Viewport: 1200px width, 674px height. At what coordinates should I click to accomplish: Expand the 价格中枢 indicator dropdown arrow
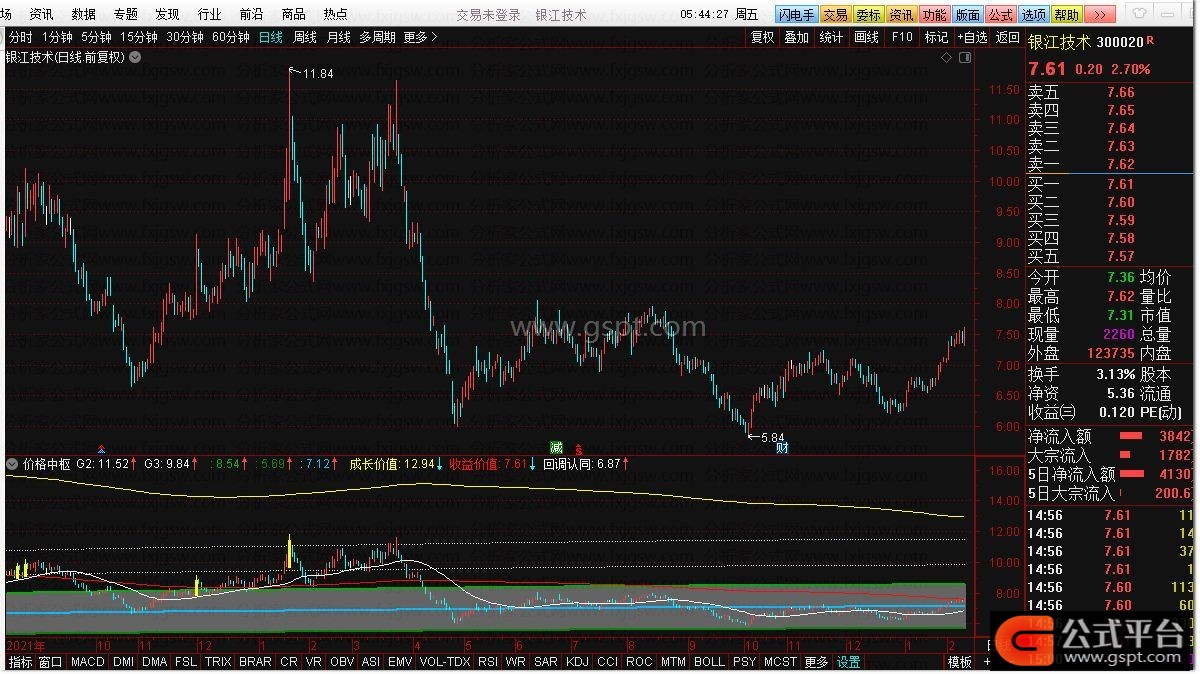[x=12, y=464]
